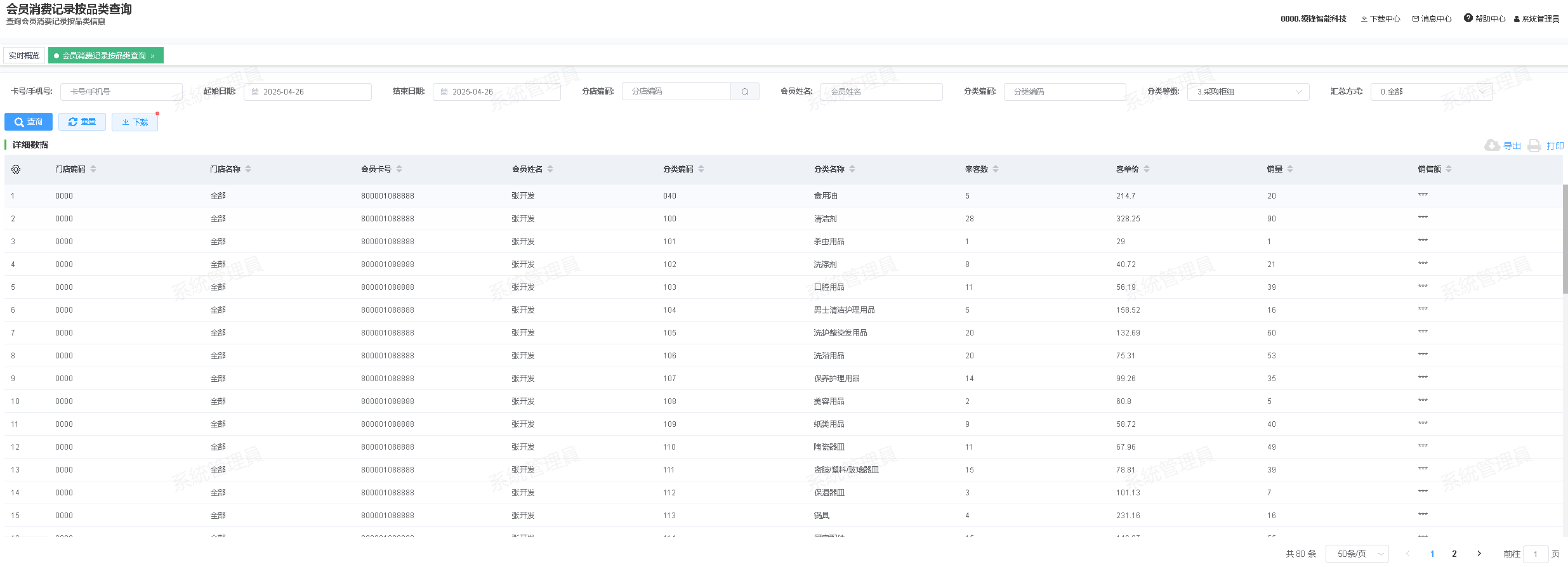Close the 会员消费记录按品类查询 tab
The height and width of the screenshot is (567, 1568).
coord(153,56)
